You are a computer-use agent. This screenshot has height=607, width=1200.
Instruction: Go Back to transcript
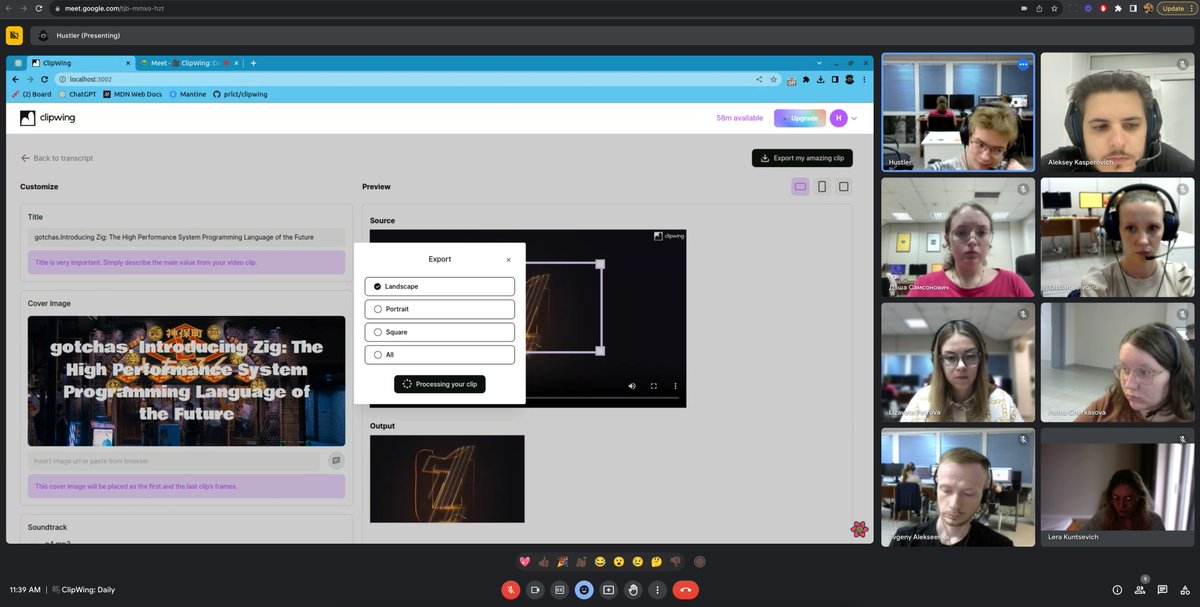(57, 158)
